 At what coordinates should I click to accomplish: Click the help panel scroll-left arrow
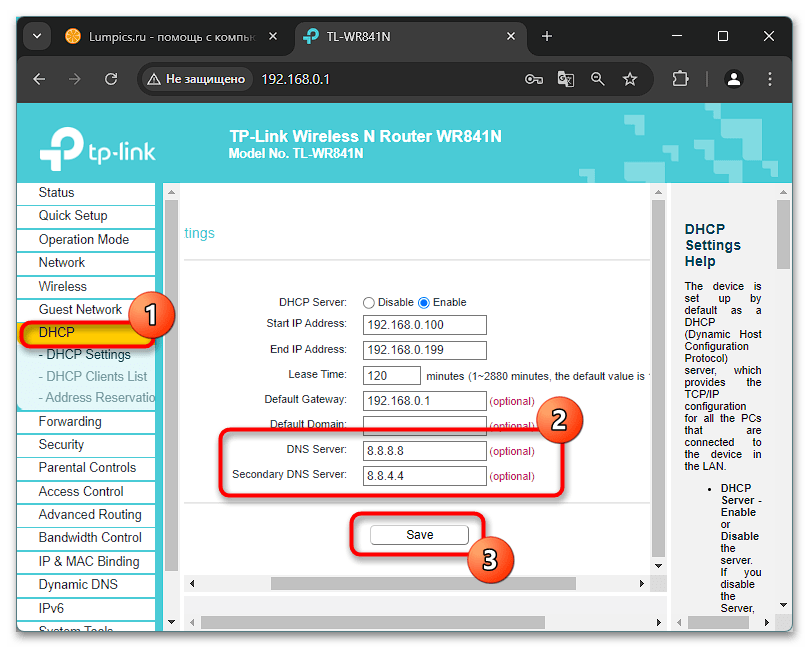[x=679, y=623]
